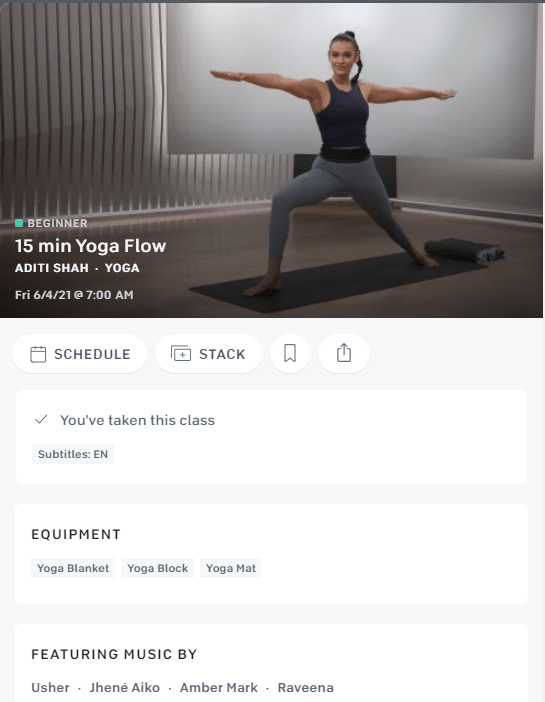Select the Yoga Mat equipment tag
Viewport: 545px width, 702px height.
(231, 568)
